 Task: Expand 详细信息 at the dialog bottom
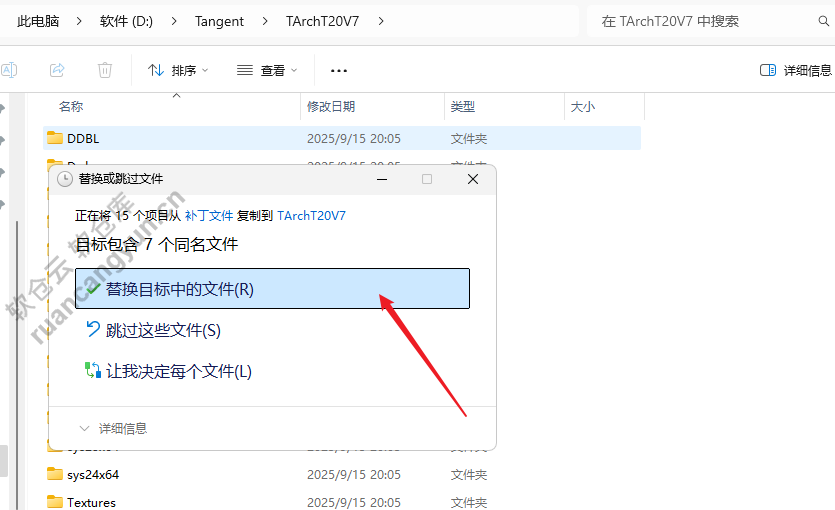pos(112,428)
